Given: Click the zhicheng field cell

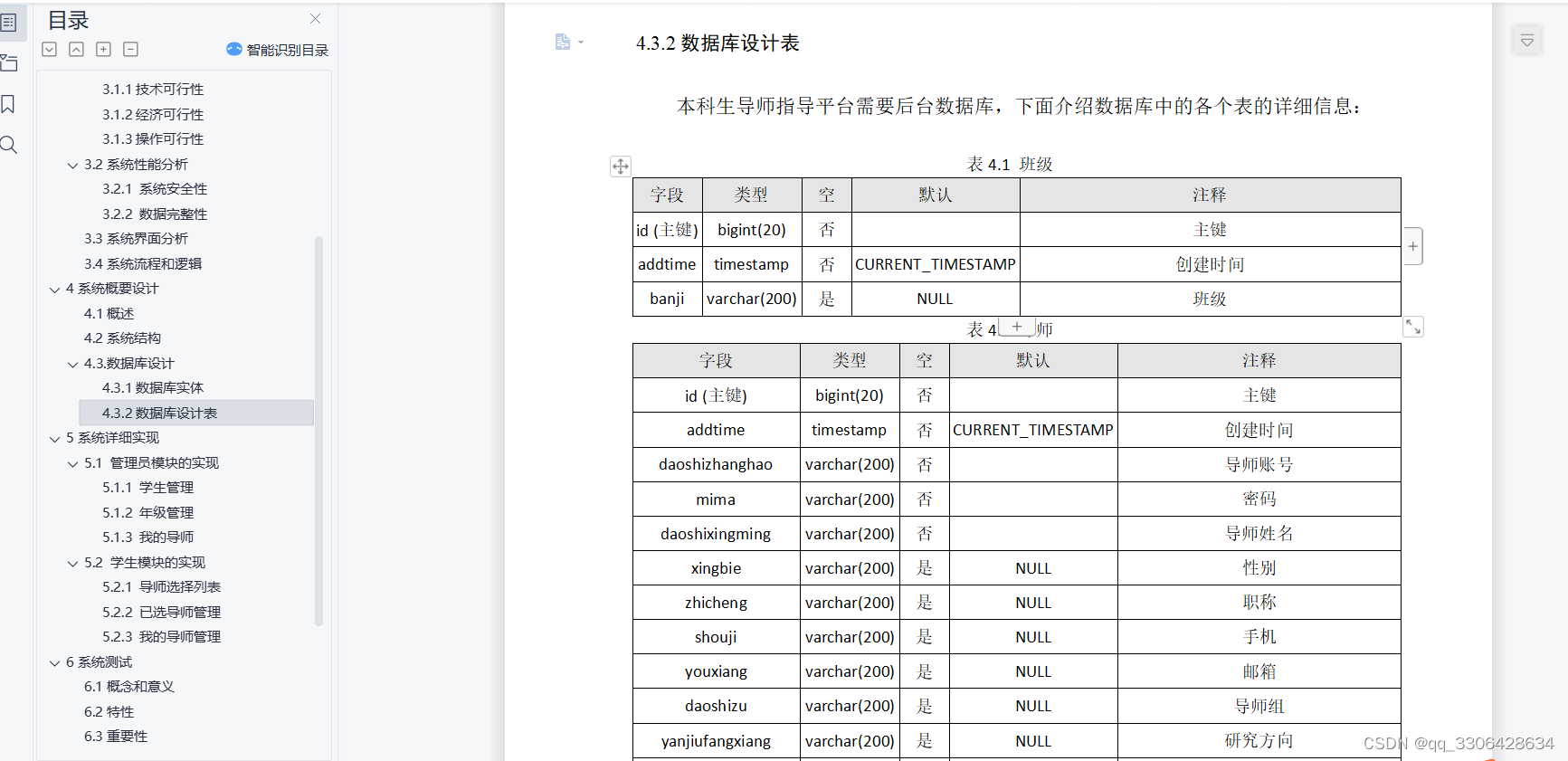Looking at the screenshot, I should pos(716,603).
